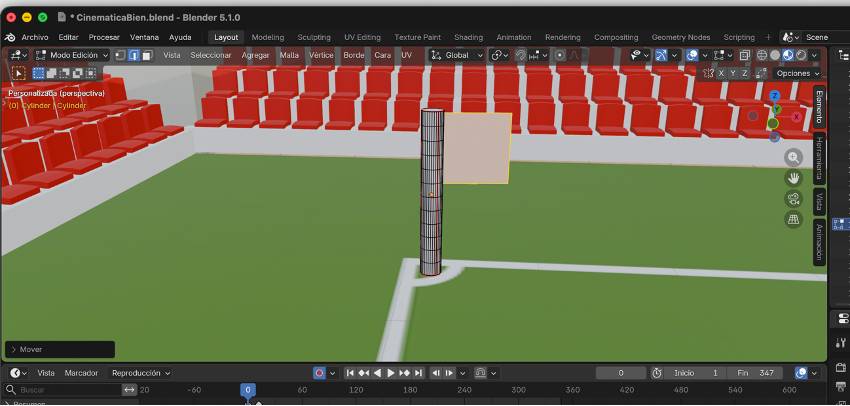Toggle the camera view icon

[794, 198]
